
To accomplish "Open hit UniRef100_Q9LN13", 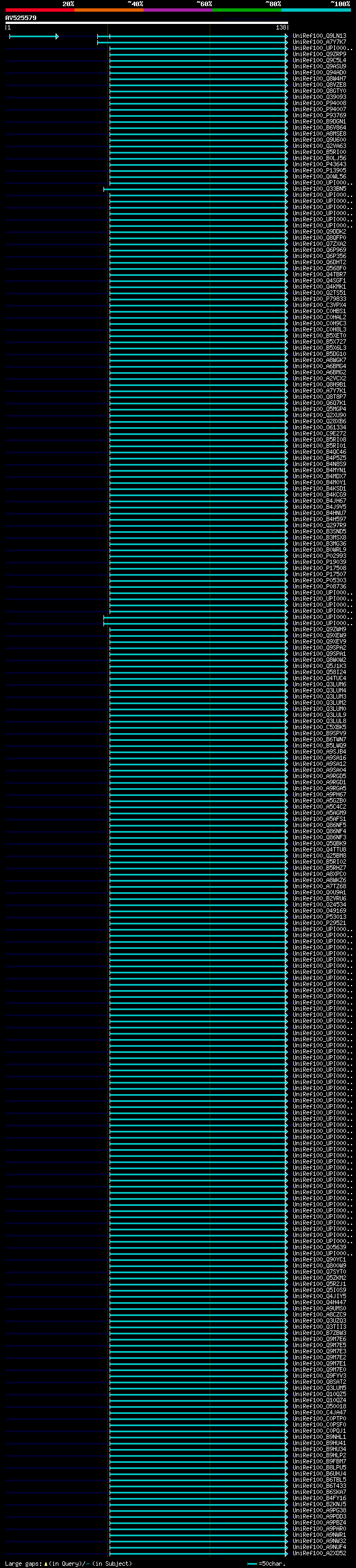I will pyautogui.click(x=319, y=36).
